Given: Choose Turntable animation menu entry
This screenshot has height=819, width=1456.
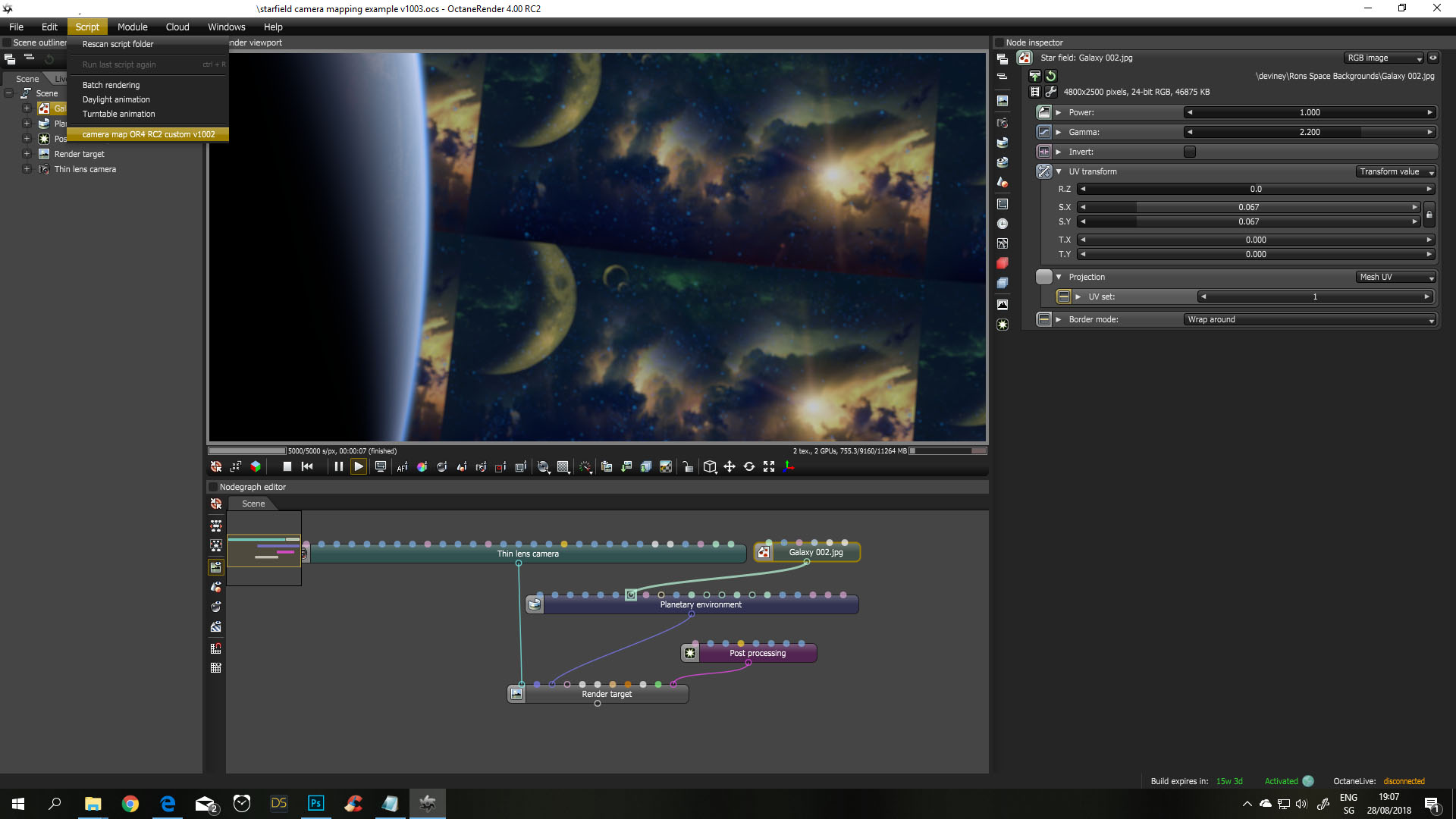Looking at the screenshot, I should 119,114.
